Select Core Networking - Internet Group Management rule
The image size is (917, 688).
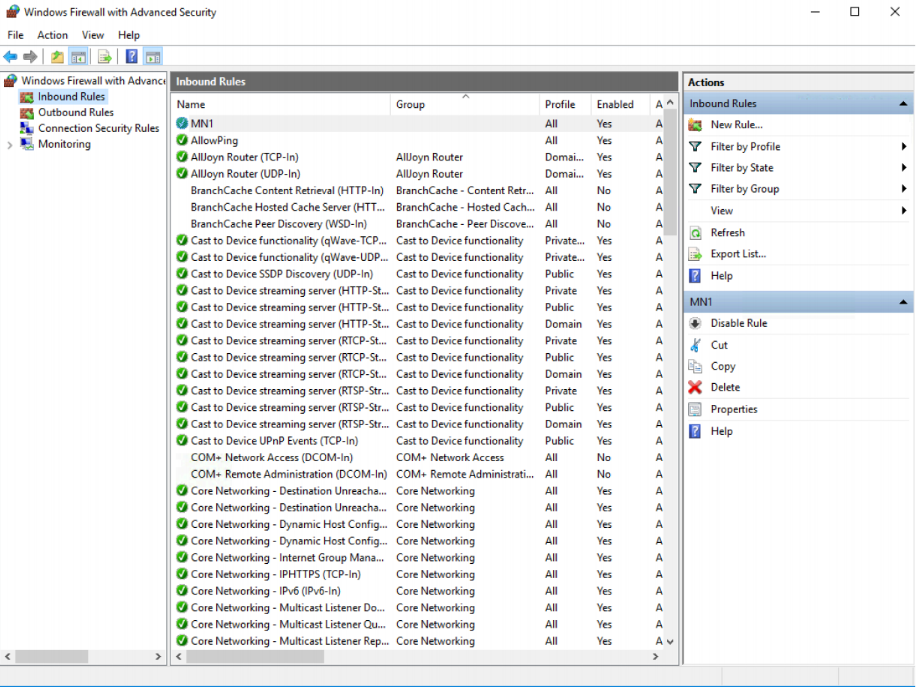tap(419, 558)
